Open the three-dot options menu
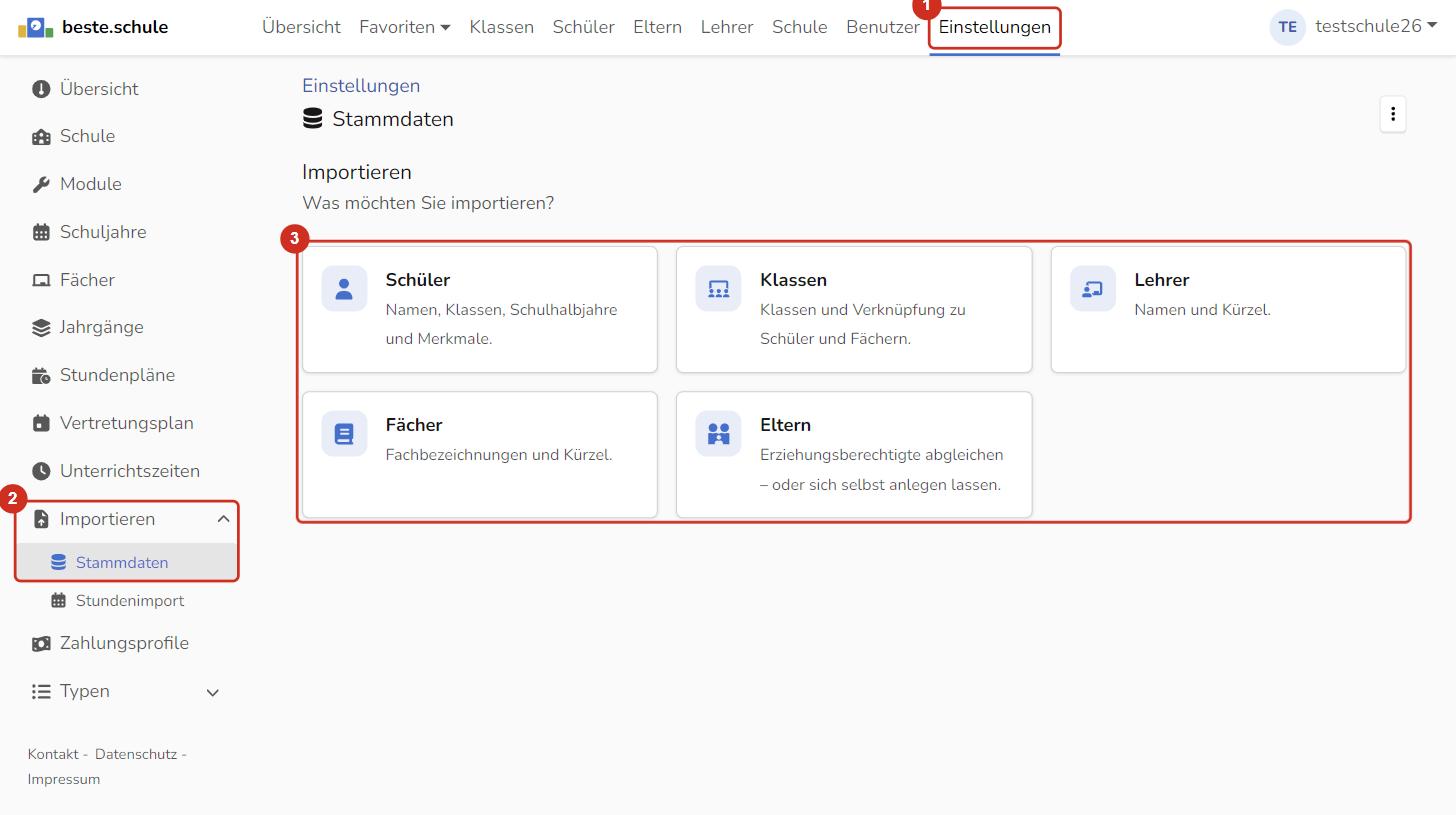The image size is (1456, 815). tap(1393, 115)
